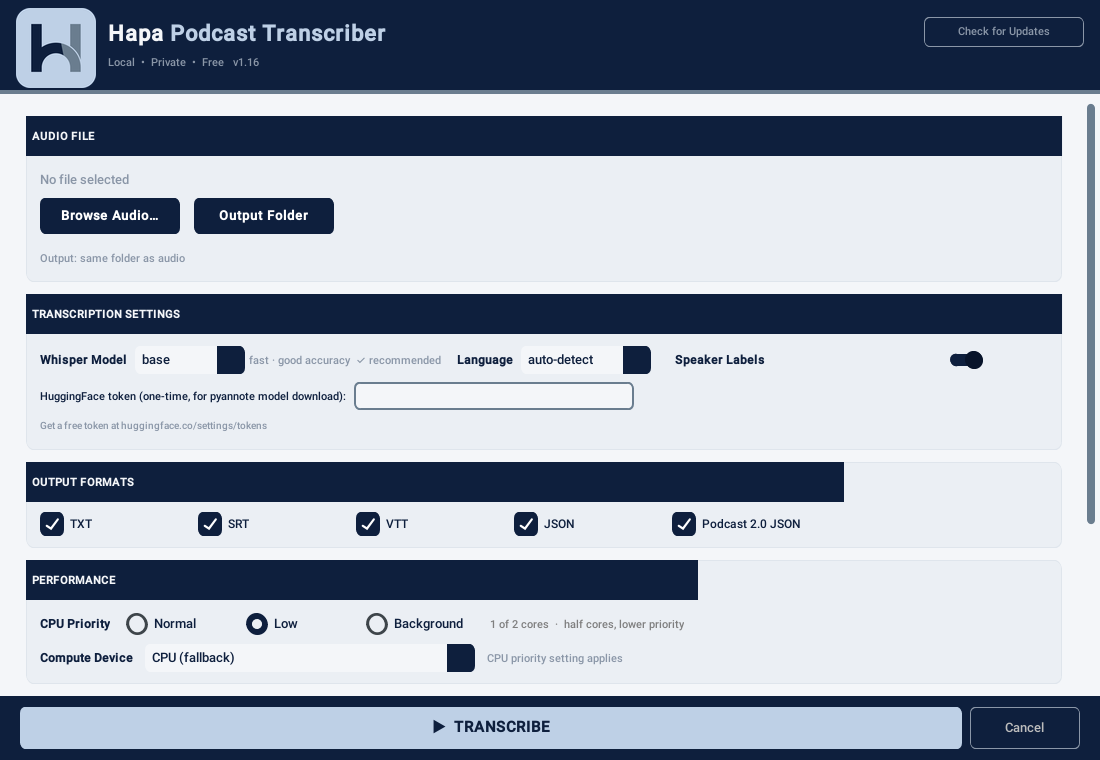Image resolution: width=1100 pixels, height=760 pixels.
Task: Select Low CPU priority
Action: click(x=257, y=624)
